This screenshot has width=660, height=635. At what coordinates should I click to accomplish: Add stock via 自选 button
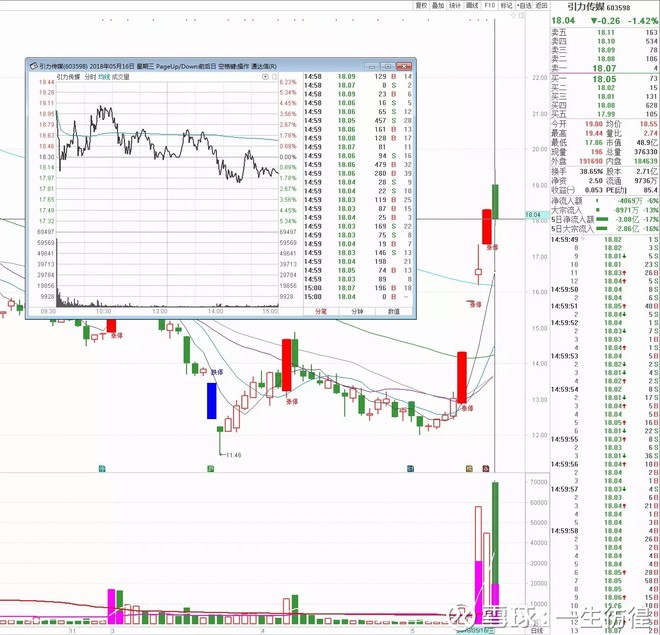(524, 5)
